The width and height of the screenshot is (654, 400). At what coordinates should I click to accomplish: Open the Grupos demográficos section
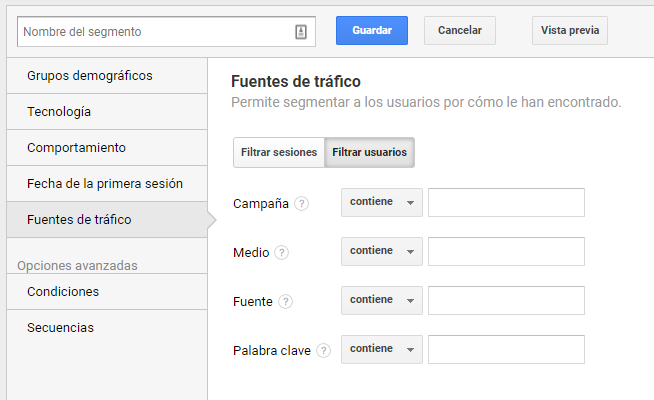pyautogui.click(x=107, y=75)
